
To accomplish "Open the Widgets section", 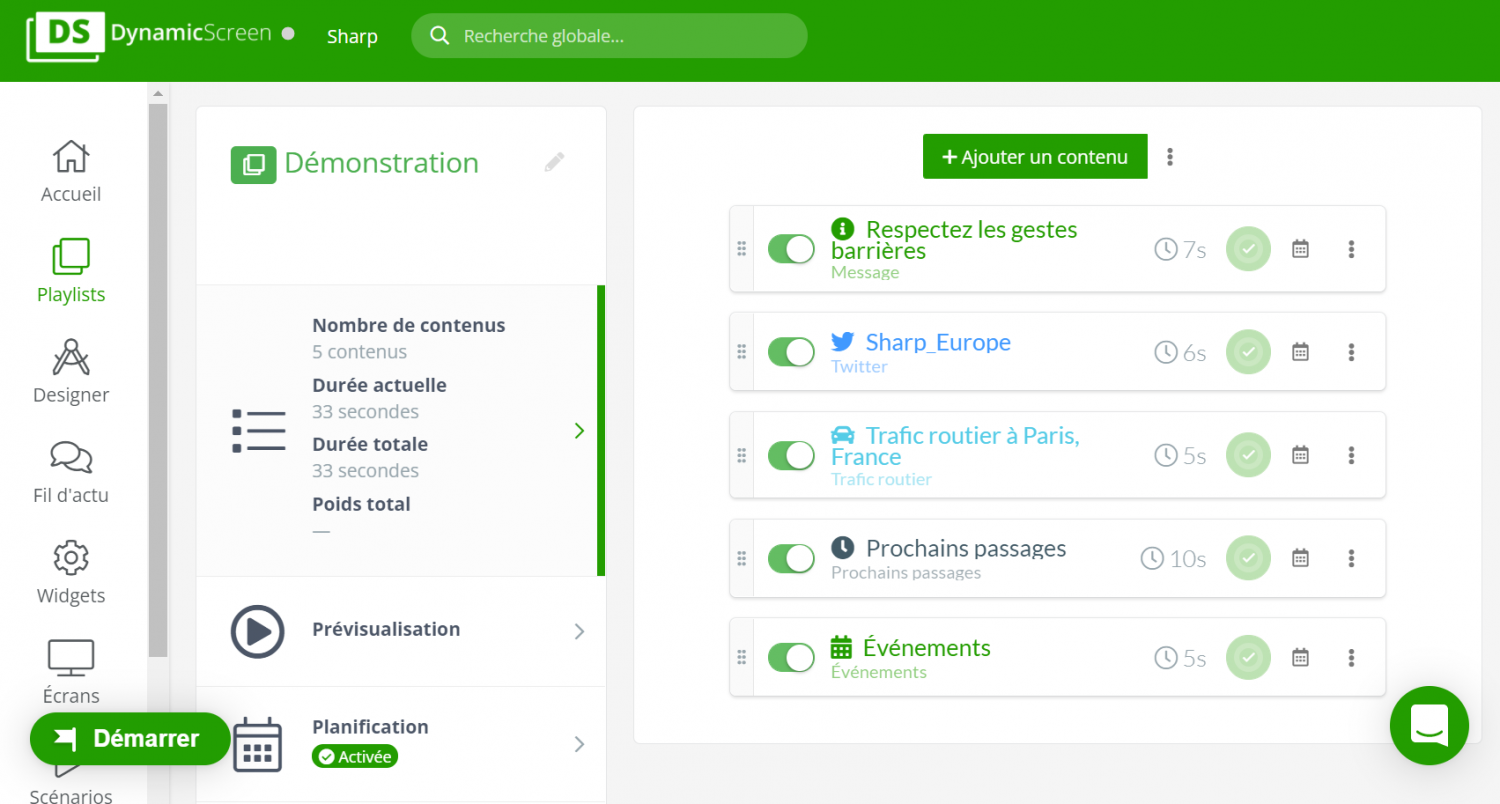I will [x=71, y=572].
